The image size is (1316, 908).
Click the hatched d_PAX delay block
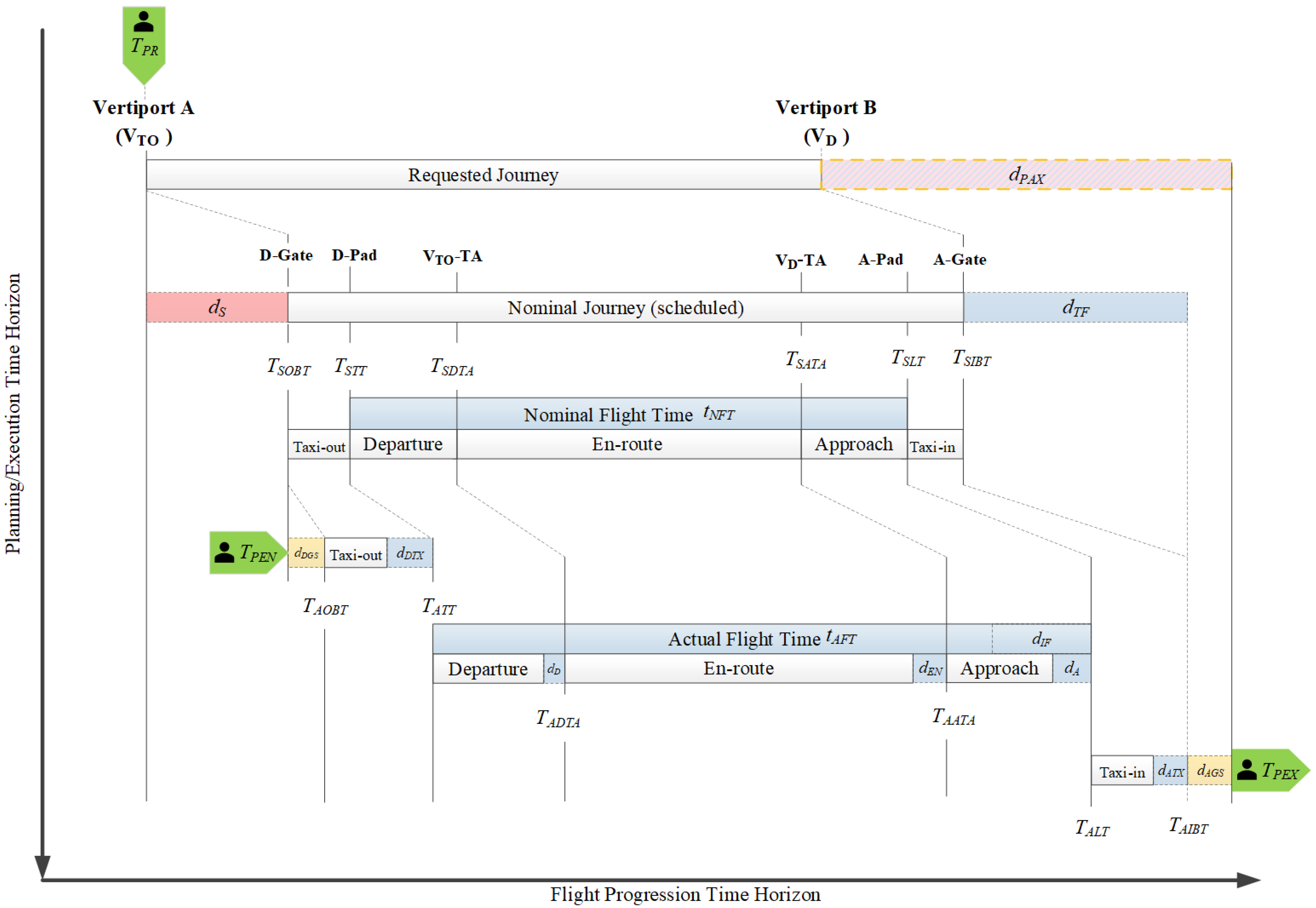coord(1026,175)
